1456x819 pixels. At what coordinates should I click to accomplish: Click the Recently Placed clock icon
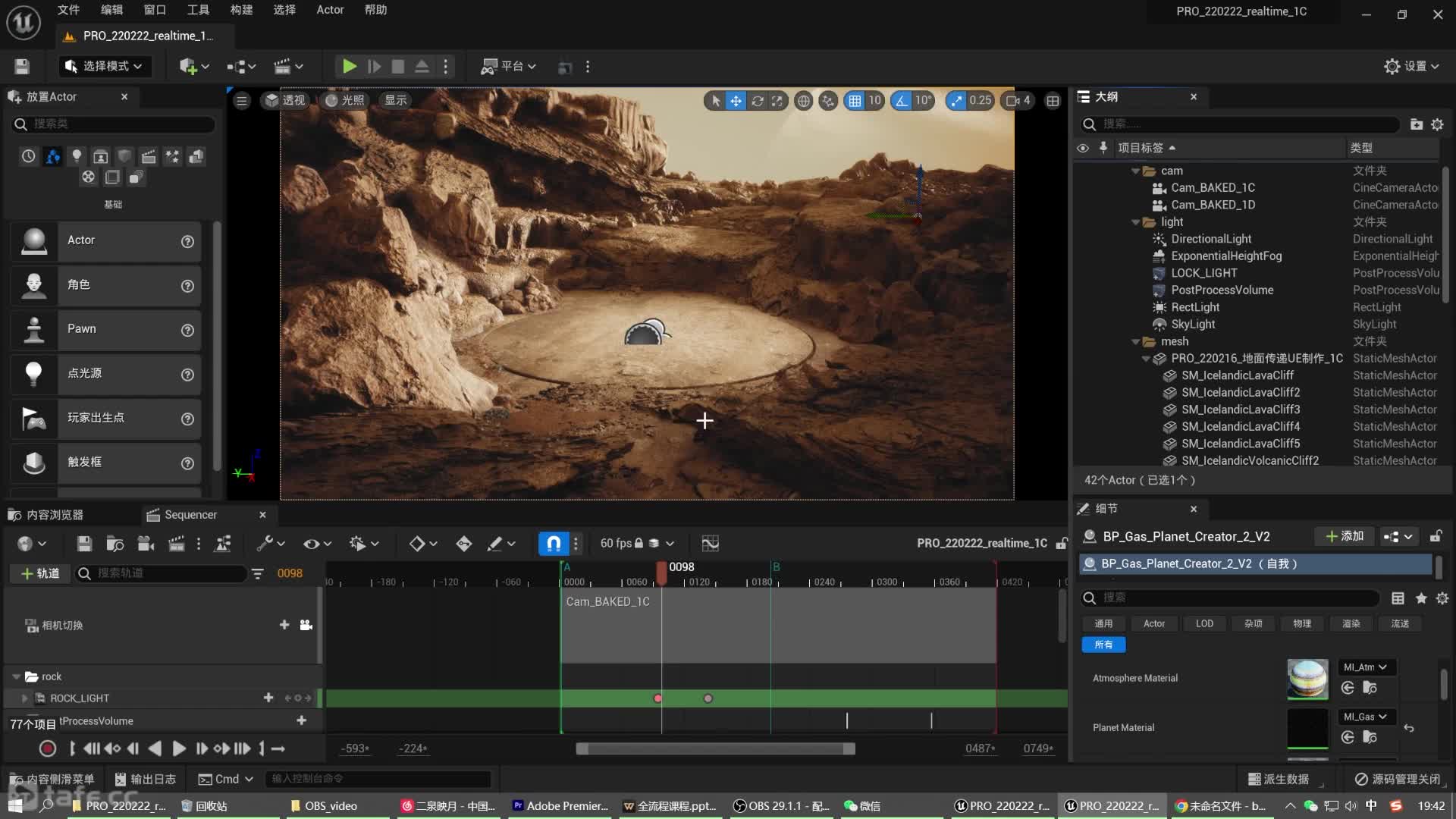coord(28,156)
